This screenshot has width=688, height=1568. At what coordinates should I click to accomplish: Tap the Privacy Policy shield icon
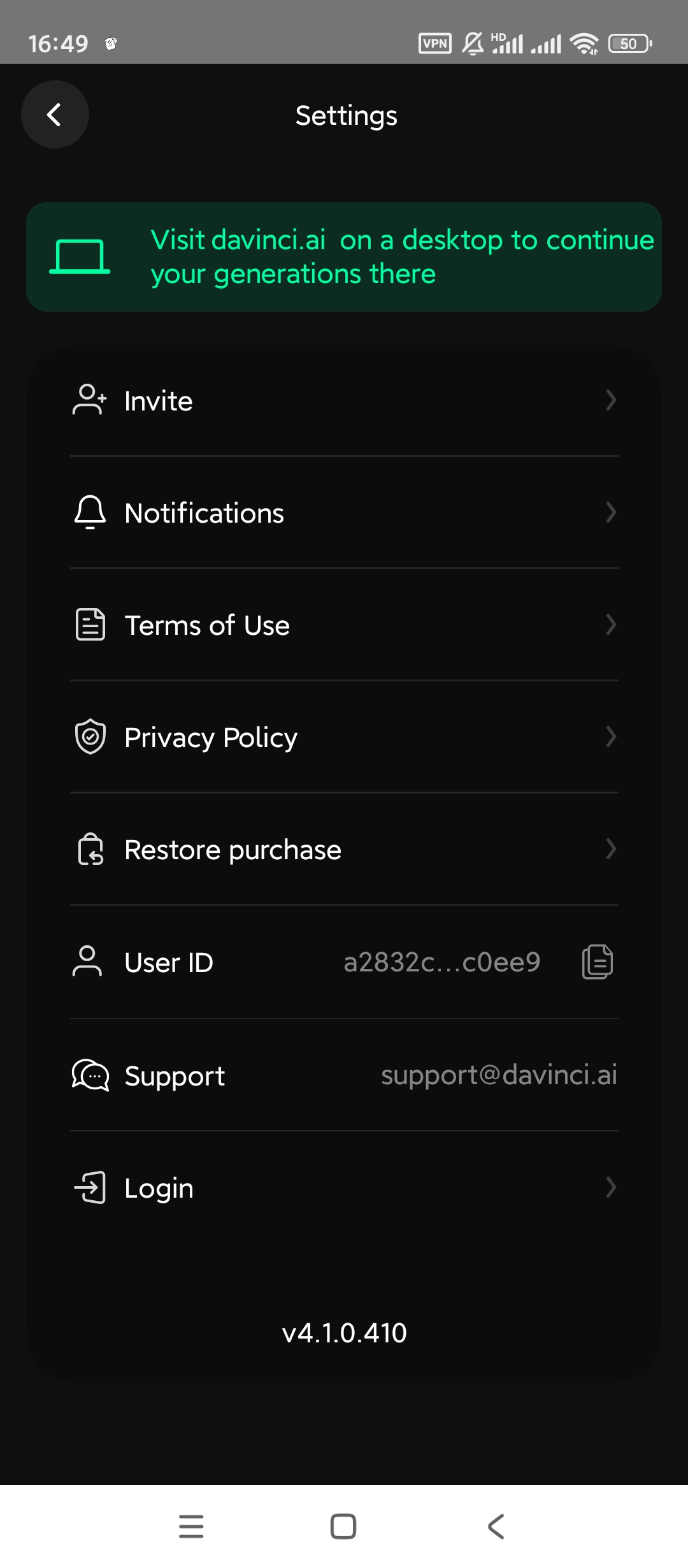click(x=90, y=737)
